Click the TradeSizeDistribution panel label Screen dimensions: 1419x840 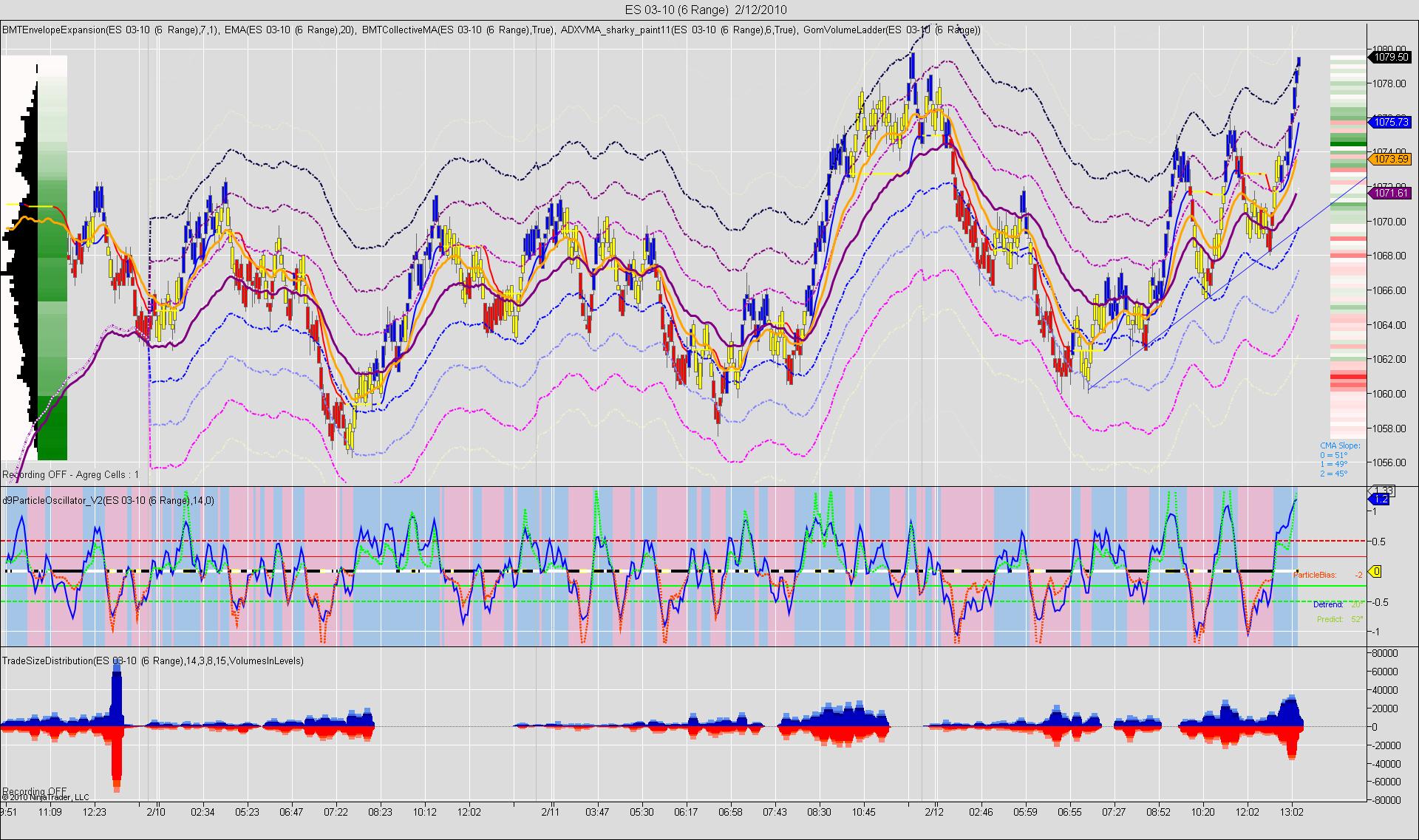(153, 660)
